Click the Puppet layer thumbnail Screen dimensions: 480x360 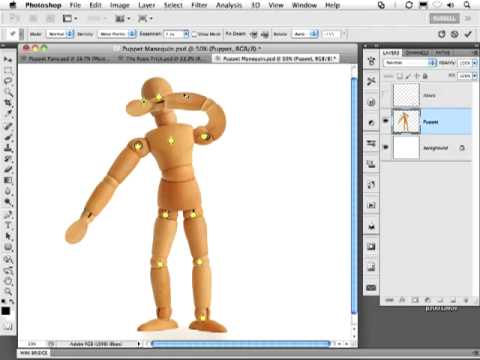(406, 121)
